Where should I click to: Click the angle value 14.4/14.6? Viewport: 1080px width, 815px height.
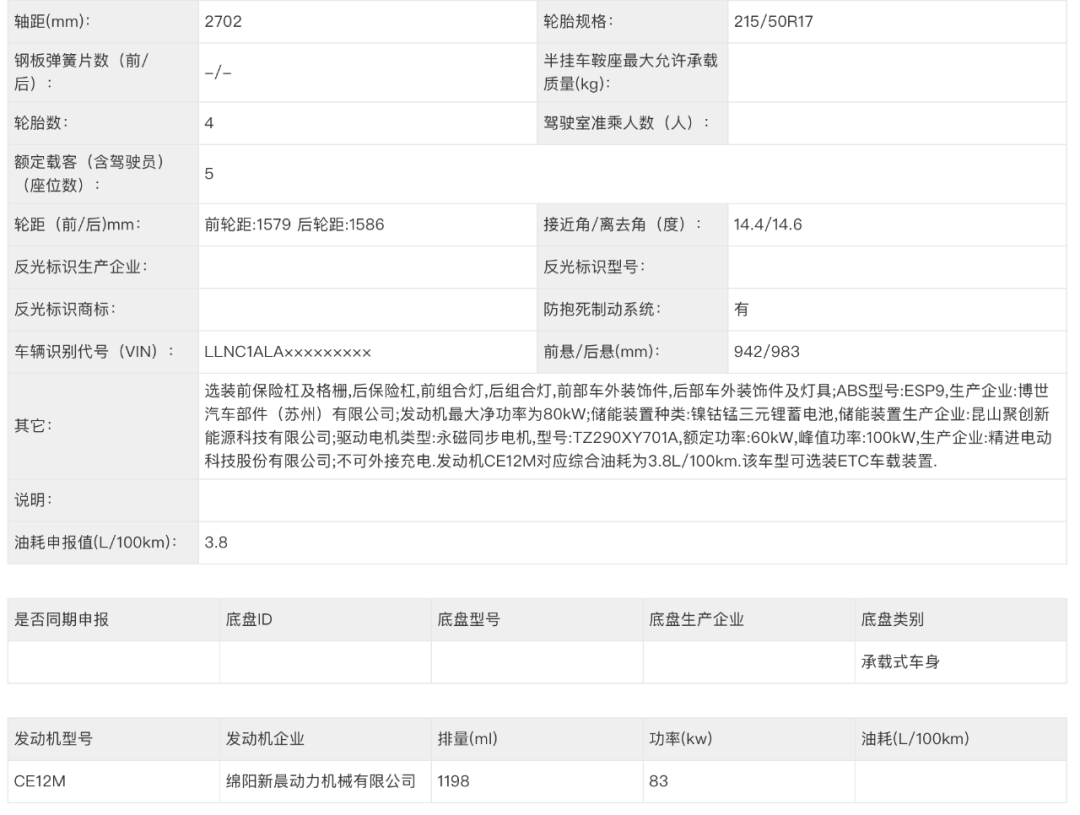click(x=767, y=225)
